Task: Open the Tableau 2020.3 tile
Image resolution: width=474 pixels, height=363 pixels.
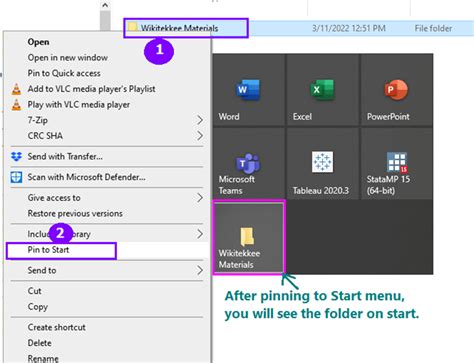Action: (x=322, y=164)
